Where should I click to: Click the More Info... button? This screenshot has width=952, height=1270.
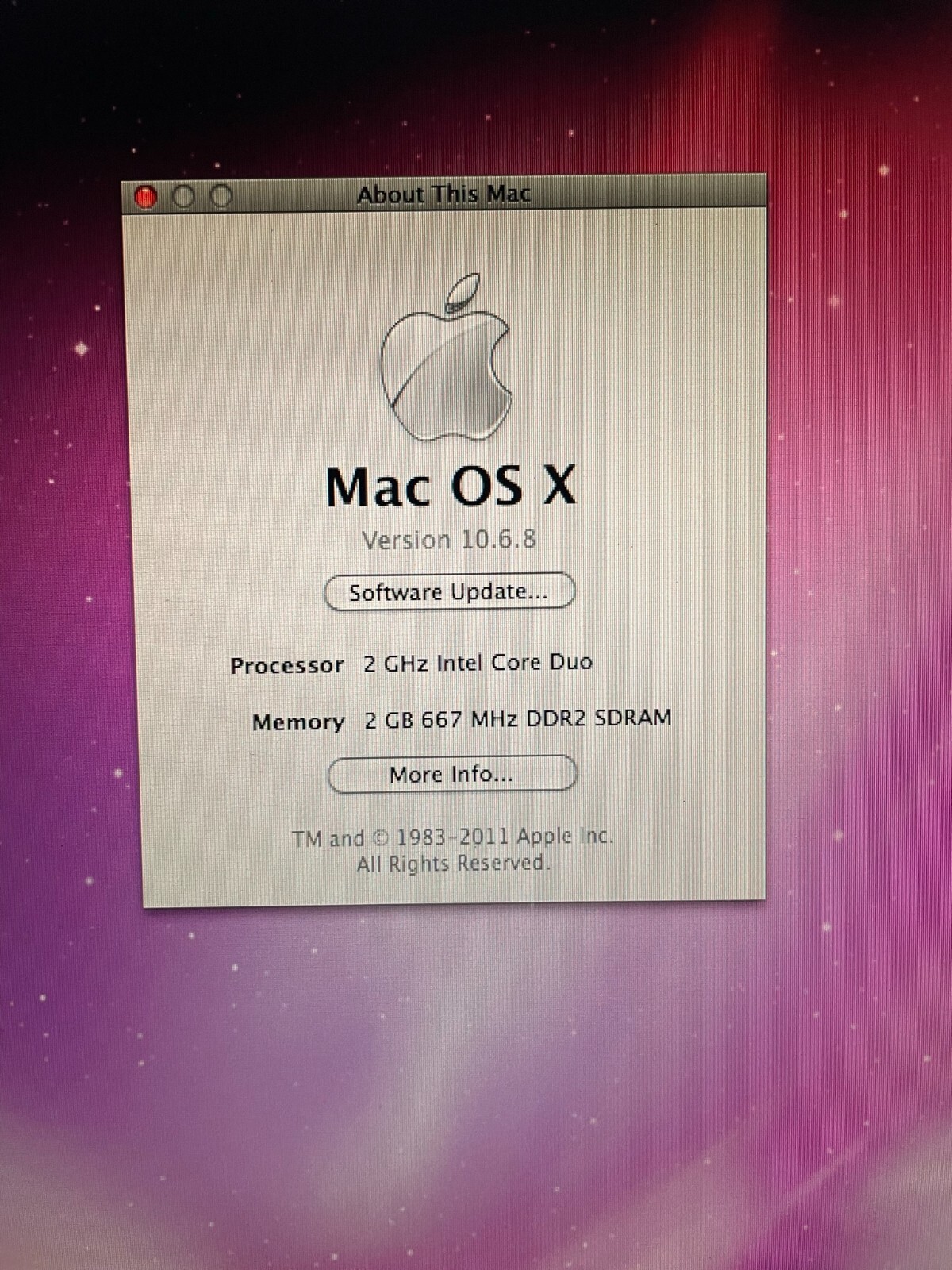tap(451, 774)
